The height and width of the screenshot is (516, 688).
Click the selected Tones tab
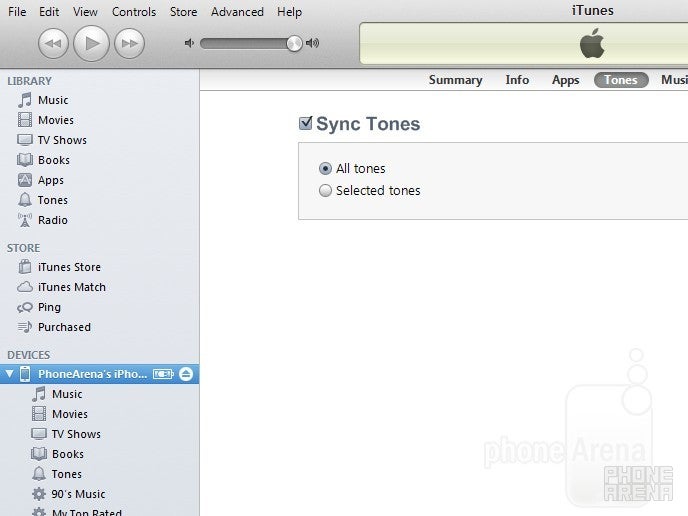pos(621,80)
